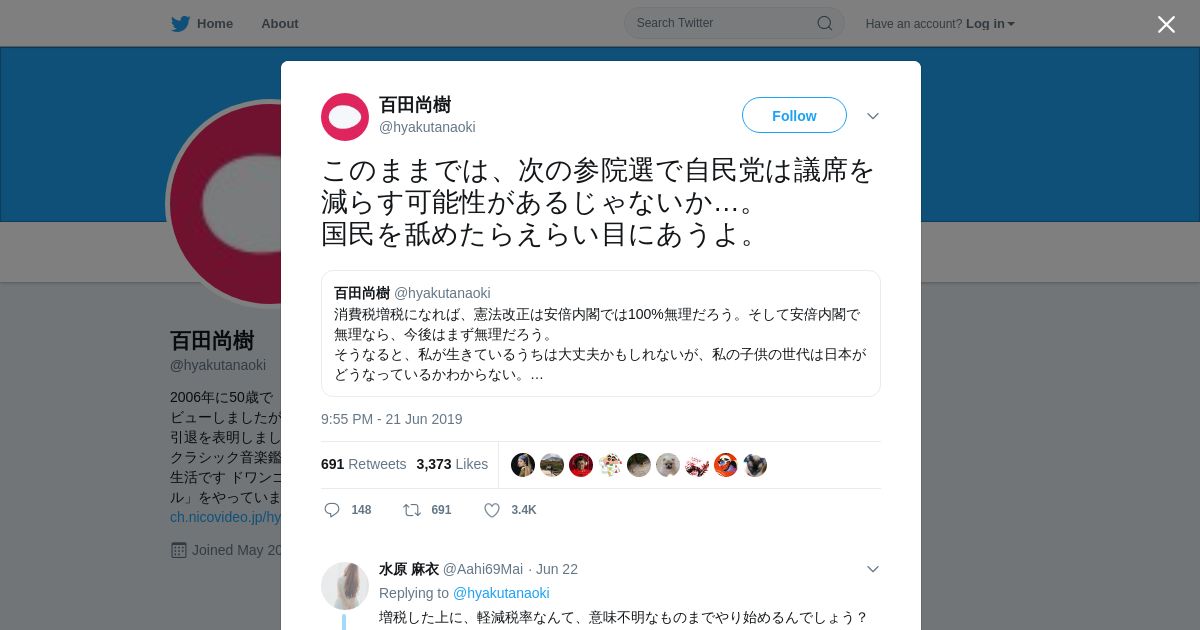Open the Log in dropdown

[990, 23]
